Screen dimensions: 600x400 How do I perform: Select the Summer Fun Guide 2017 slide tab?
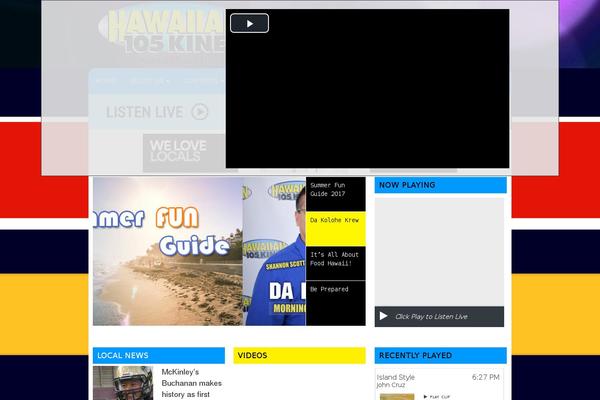tap(336, 194)
